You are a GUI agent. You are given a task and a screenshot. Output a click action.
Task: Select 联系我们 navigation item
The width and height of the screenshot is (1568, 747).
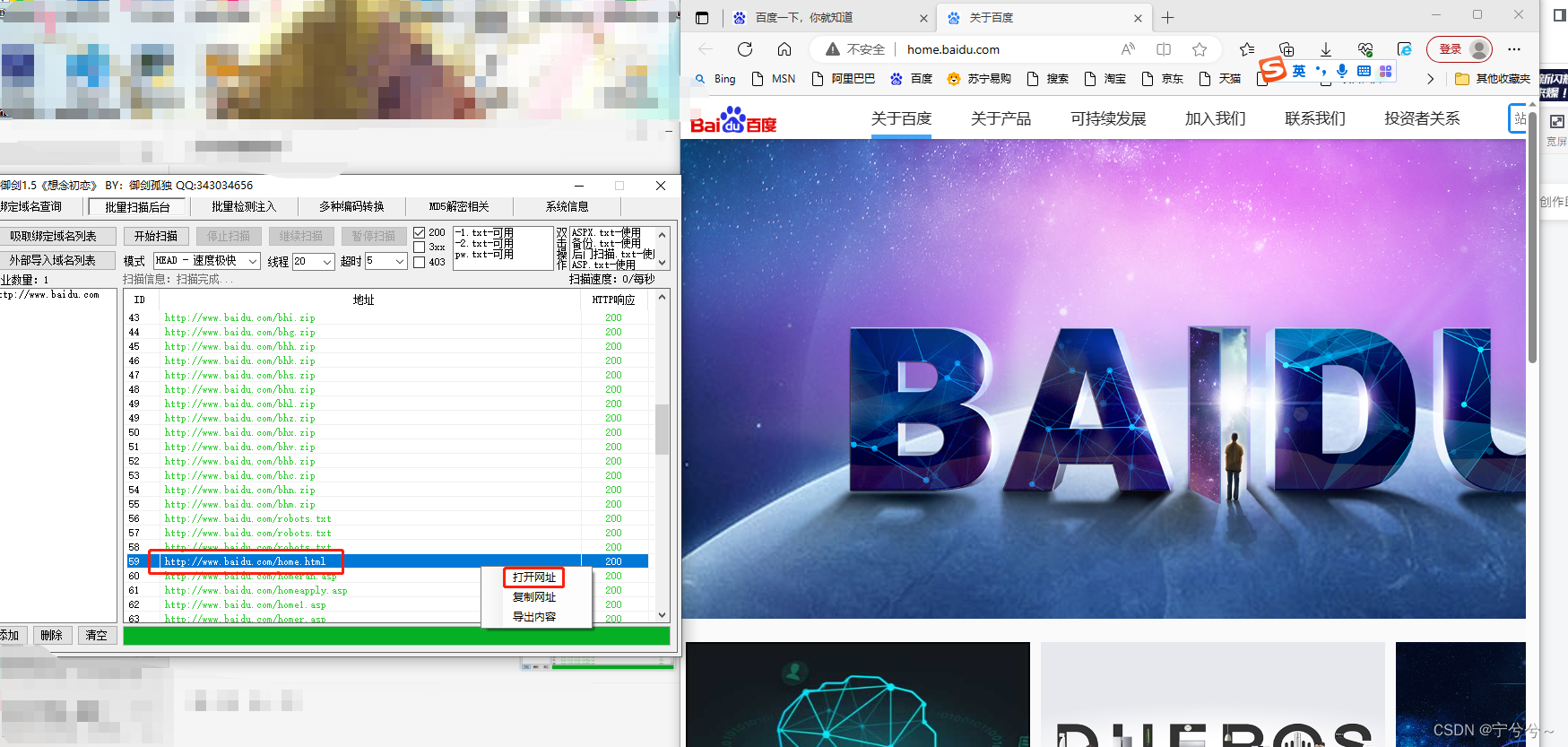1314,118
